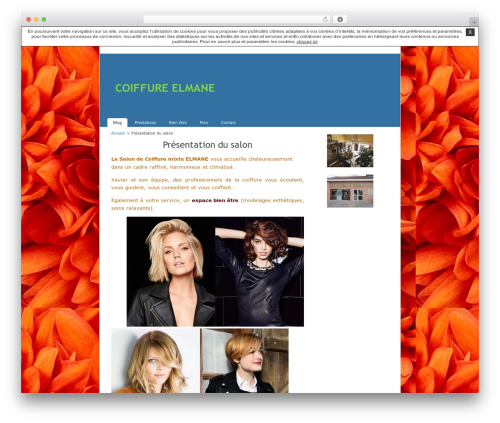Dismiss the cookie banner with X
This screenshot has width=500, height=423.
coord(470,32)
